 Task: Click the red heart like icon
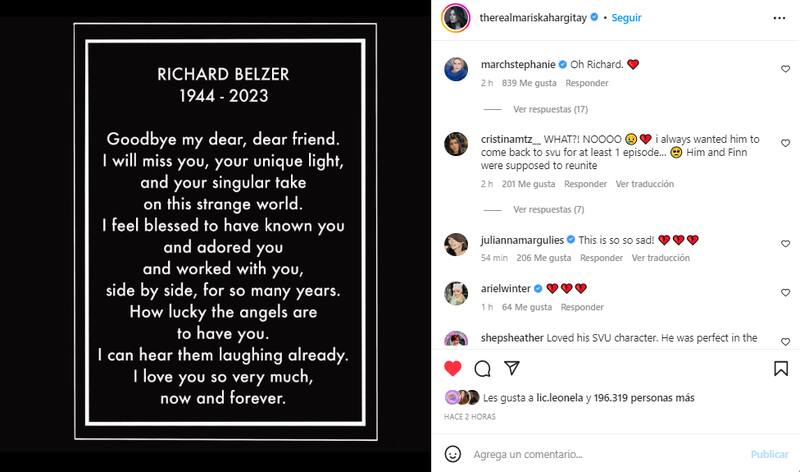[x=453, y=368]
